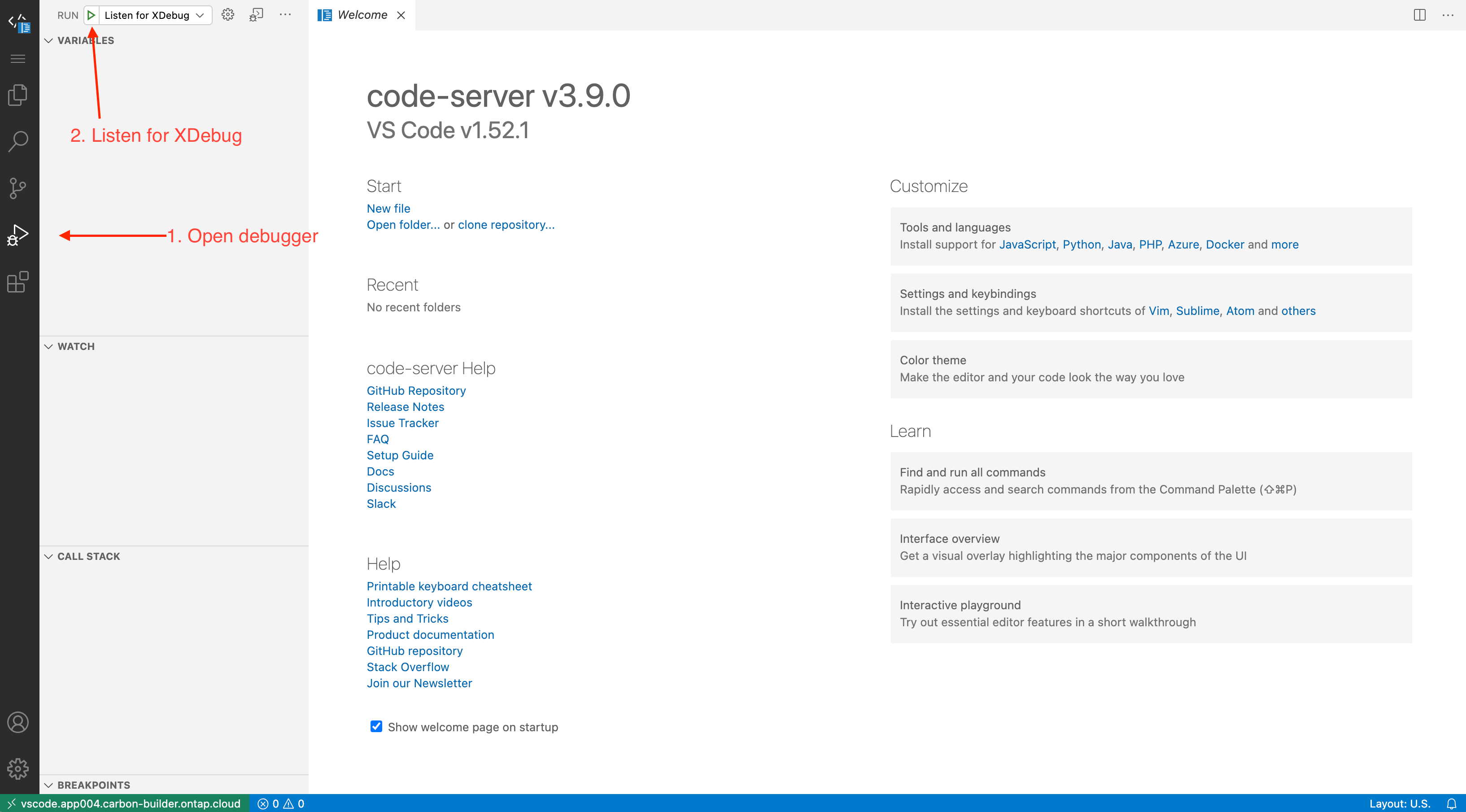Open the Tips and Tricks link
This screenshot has width=1466, height=812.
pos(407,619)
